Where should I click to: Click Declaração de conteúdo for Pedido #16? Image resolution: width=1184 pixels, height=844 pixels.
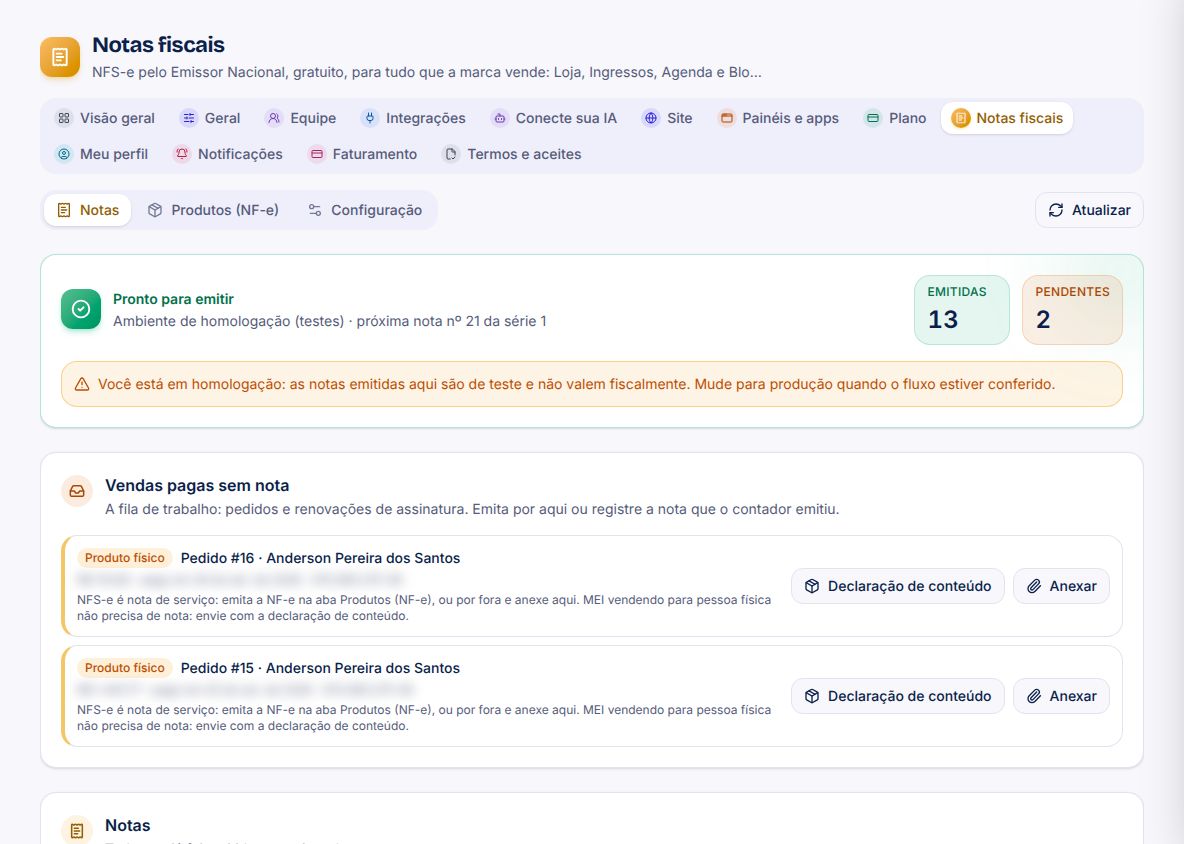click(898, 586)
